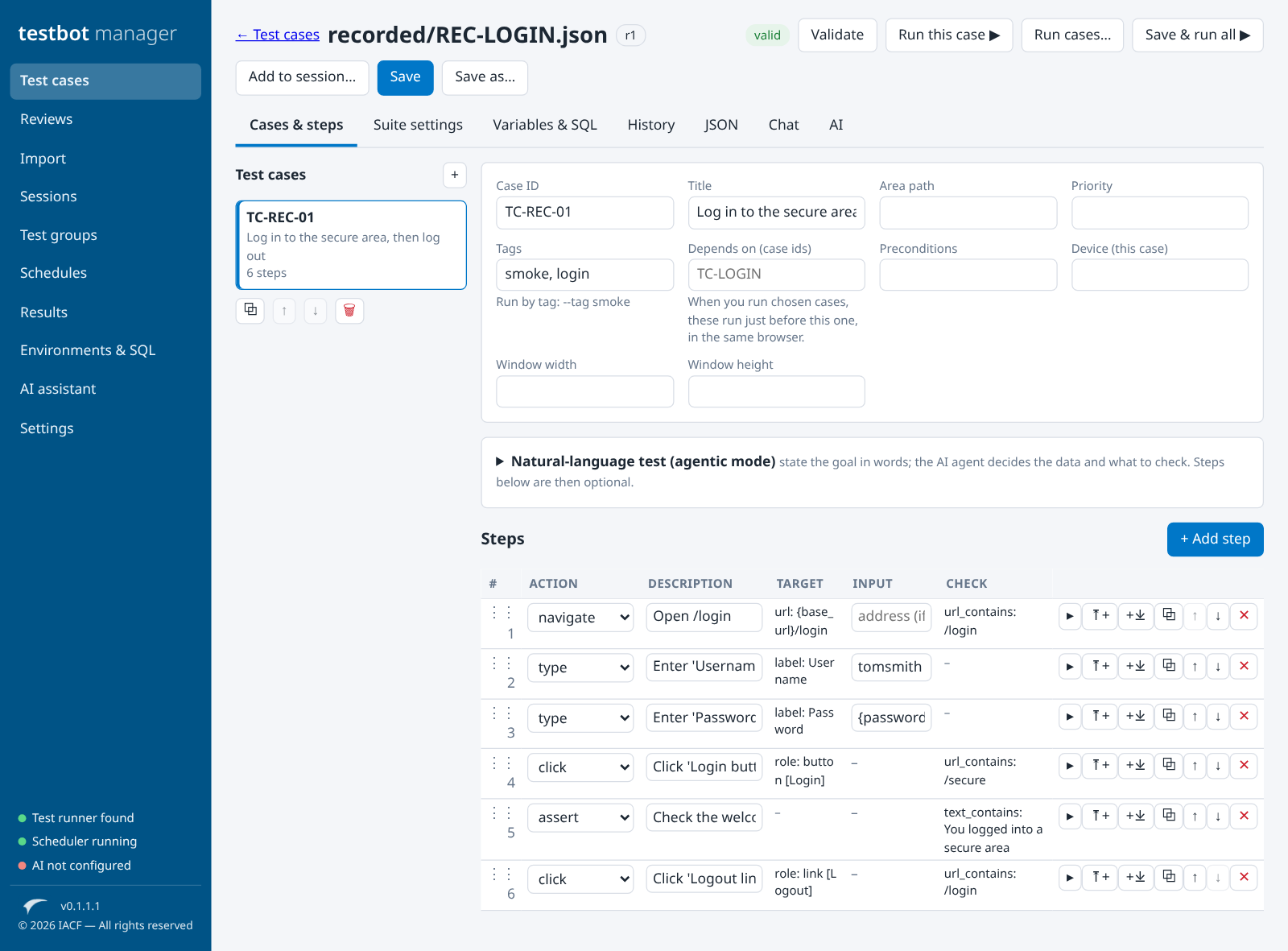Focus the Tags field containing smoke, login

coord(584,274)
